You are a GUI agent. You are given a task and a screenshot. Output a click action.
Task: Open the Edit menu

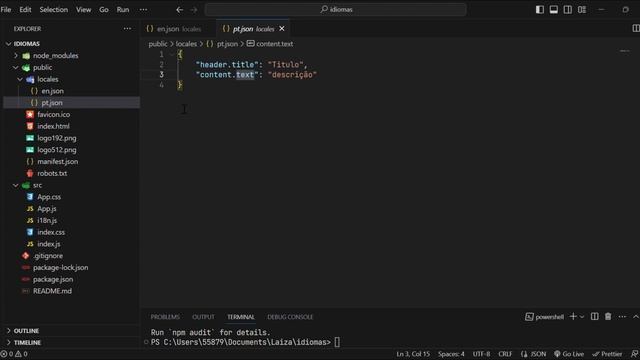point(25,9)
